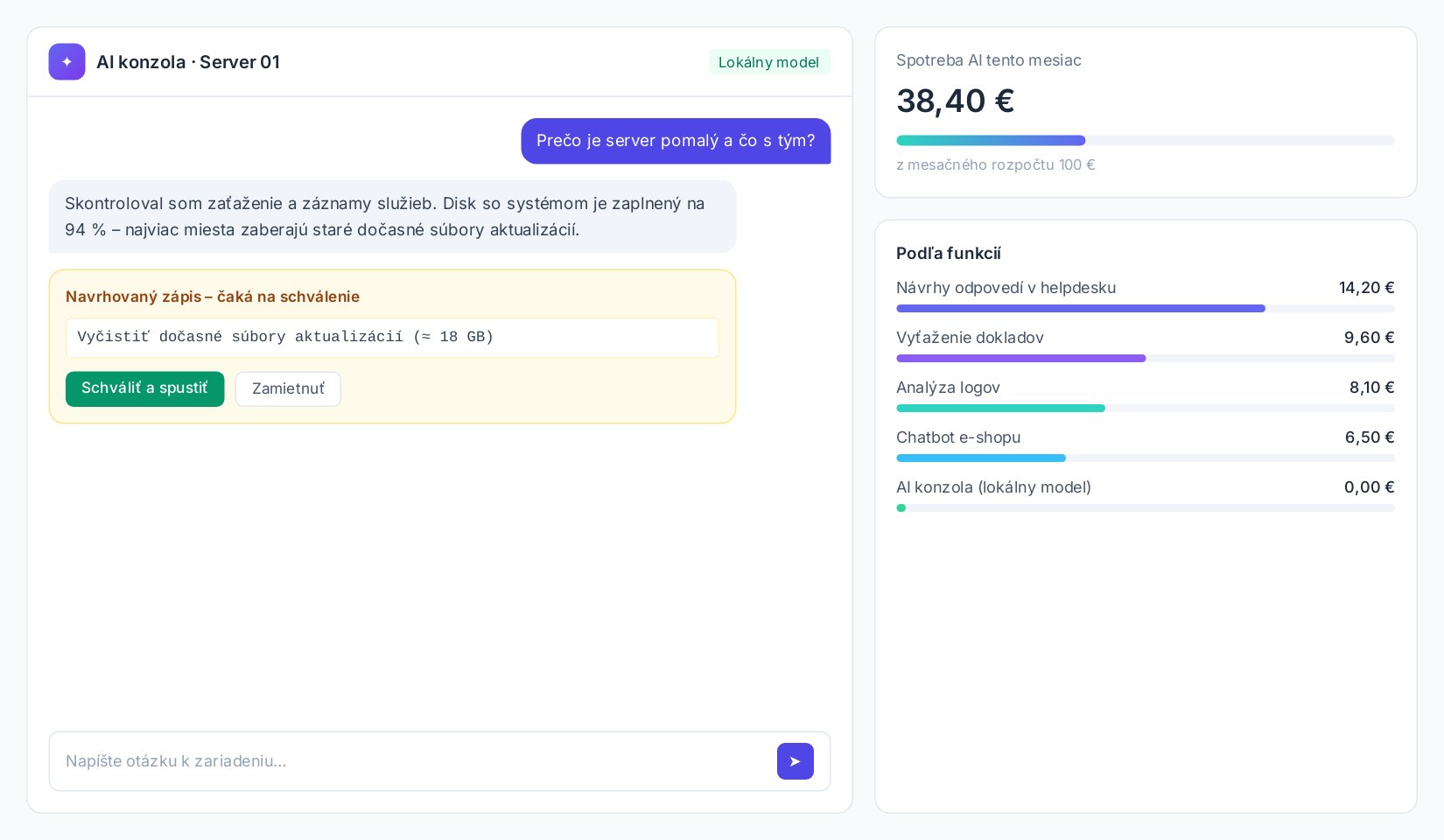Click the "Navrhovaný zápis – čaká na schválenie" heading
Image resolution: width=1444 pixels, height=840 pixels.
[x=213, y=297]
